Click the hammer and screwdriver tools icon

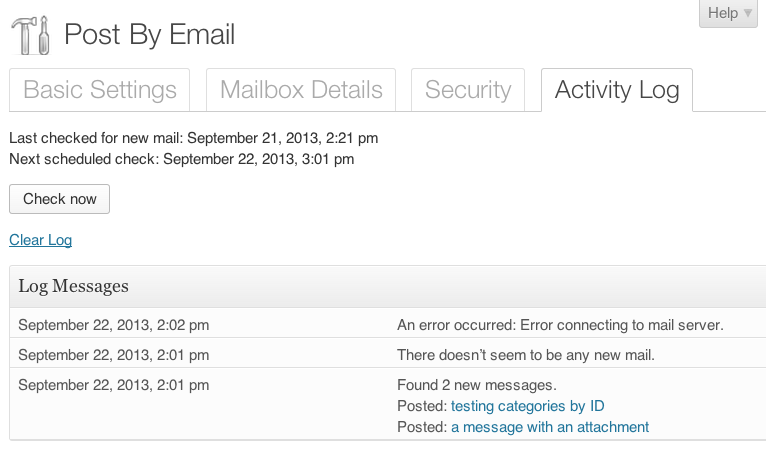pos(30,35)
